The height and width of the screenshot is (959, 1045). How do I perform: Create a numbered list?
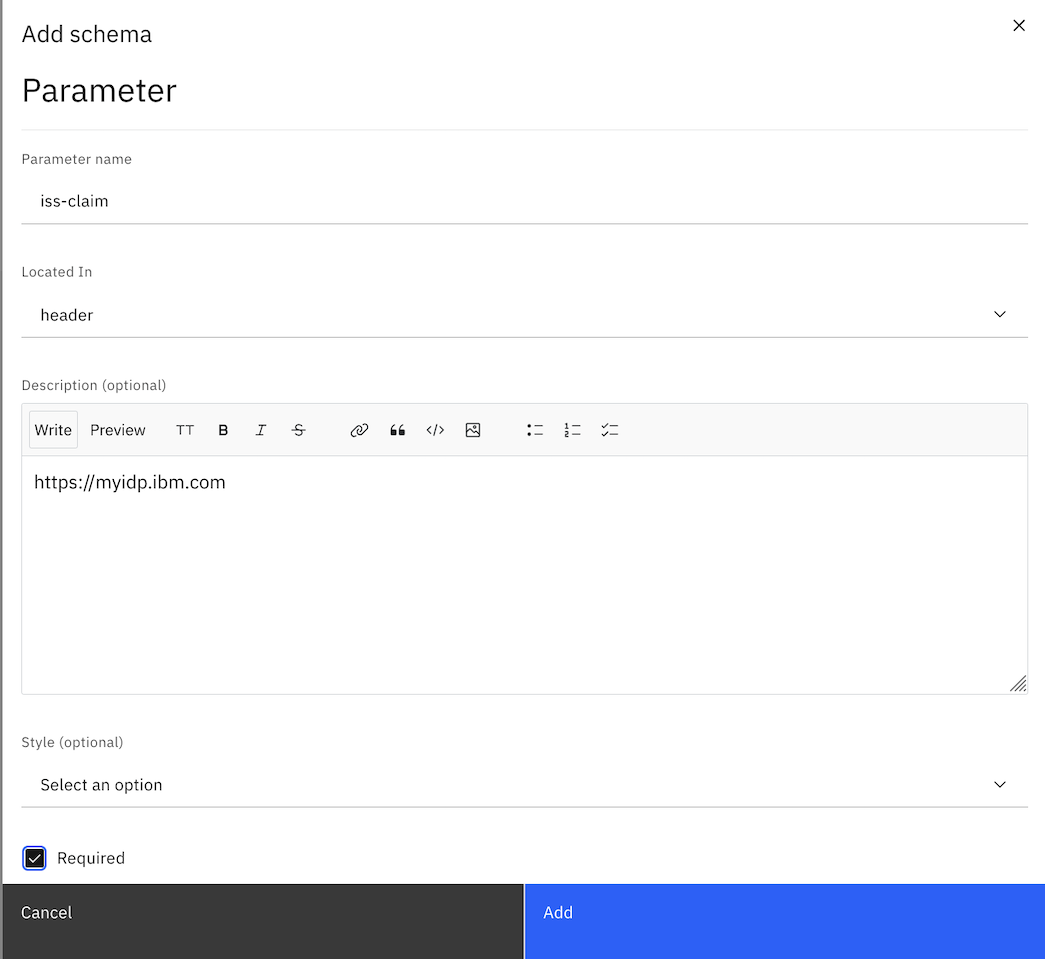pyautogui.click(x=572, y=430)
